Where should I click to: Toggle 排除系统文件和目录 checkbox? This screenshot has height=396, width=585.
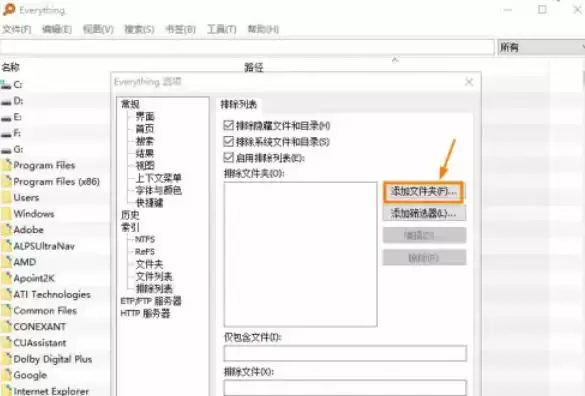click(228, 141)
